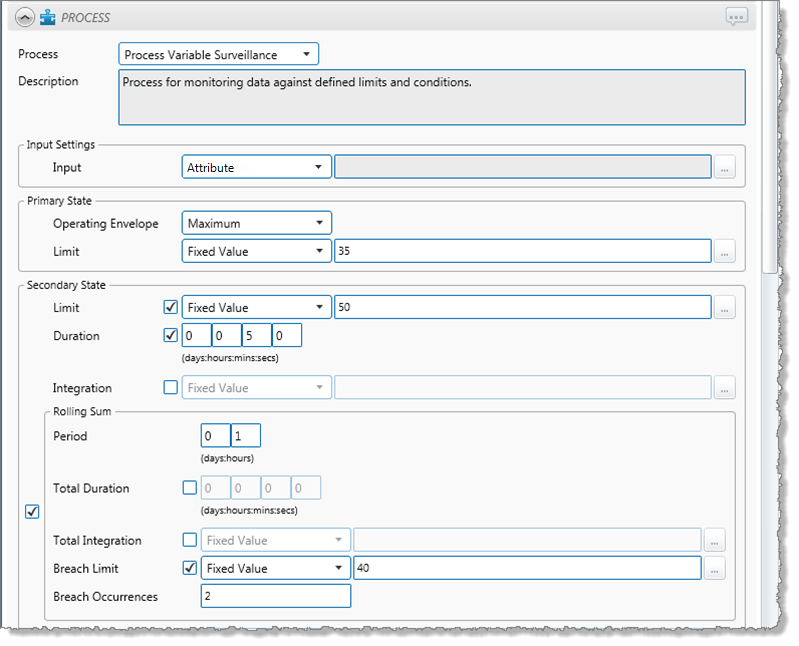Open the Process Variable Surveillance dropdown
This screenshot has height=646, width=799.
click(218, 55)
